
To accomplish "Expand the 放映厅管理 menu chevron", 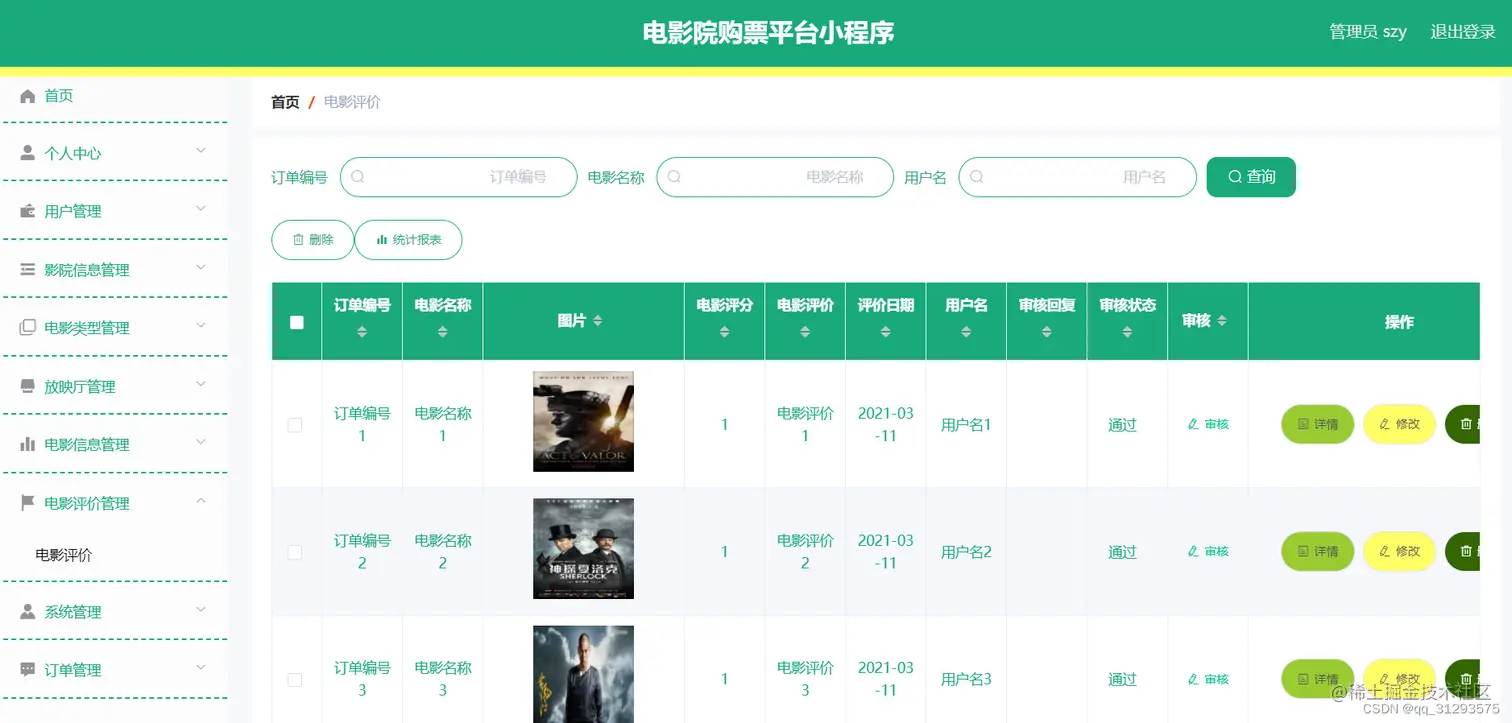I will point(201,384).
